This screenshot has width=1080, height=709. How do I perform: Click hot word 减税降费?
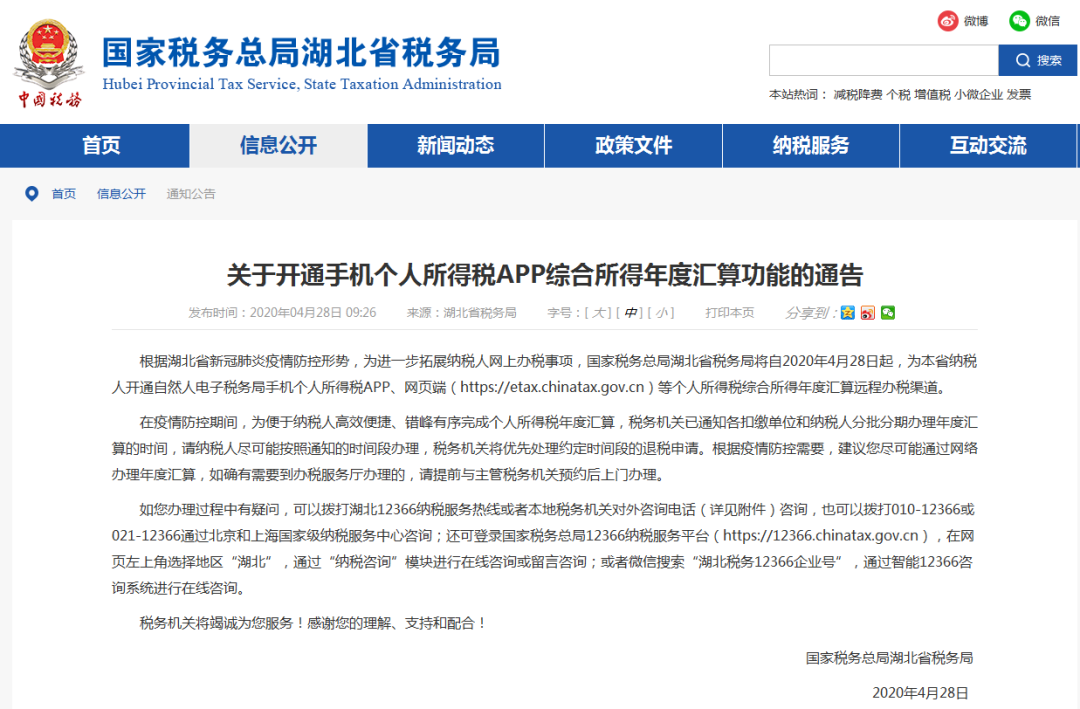click(858, 95)
